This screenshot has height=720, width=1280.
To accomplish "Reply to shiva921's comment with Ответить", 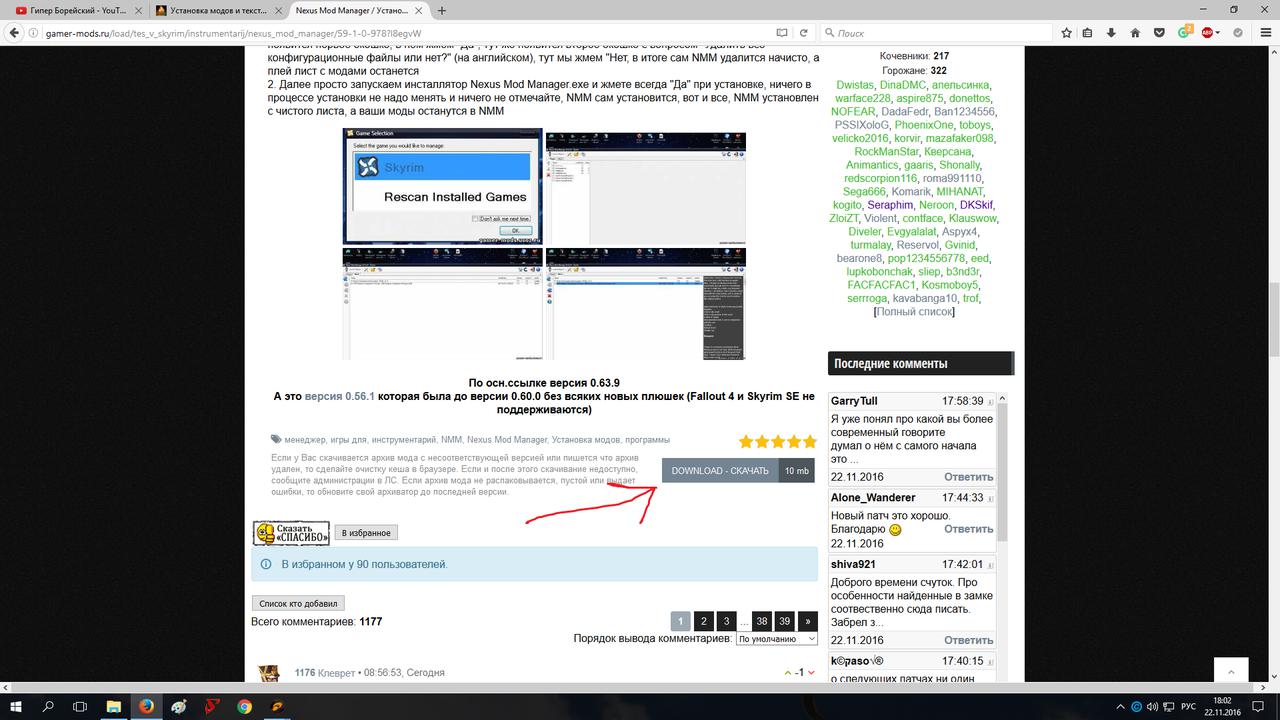I will 968,640.
